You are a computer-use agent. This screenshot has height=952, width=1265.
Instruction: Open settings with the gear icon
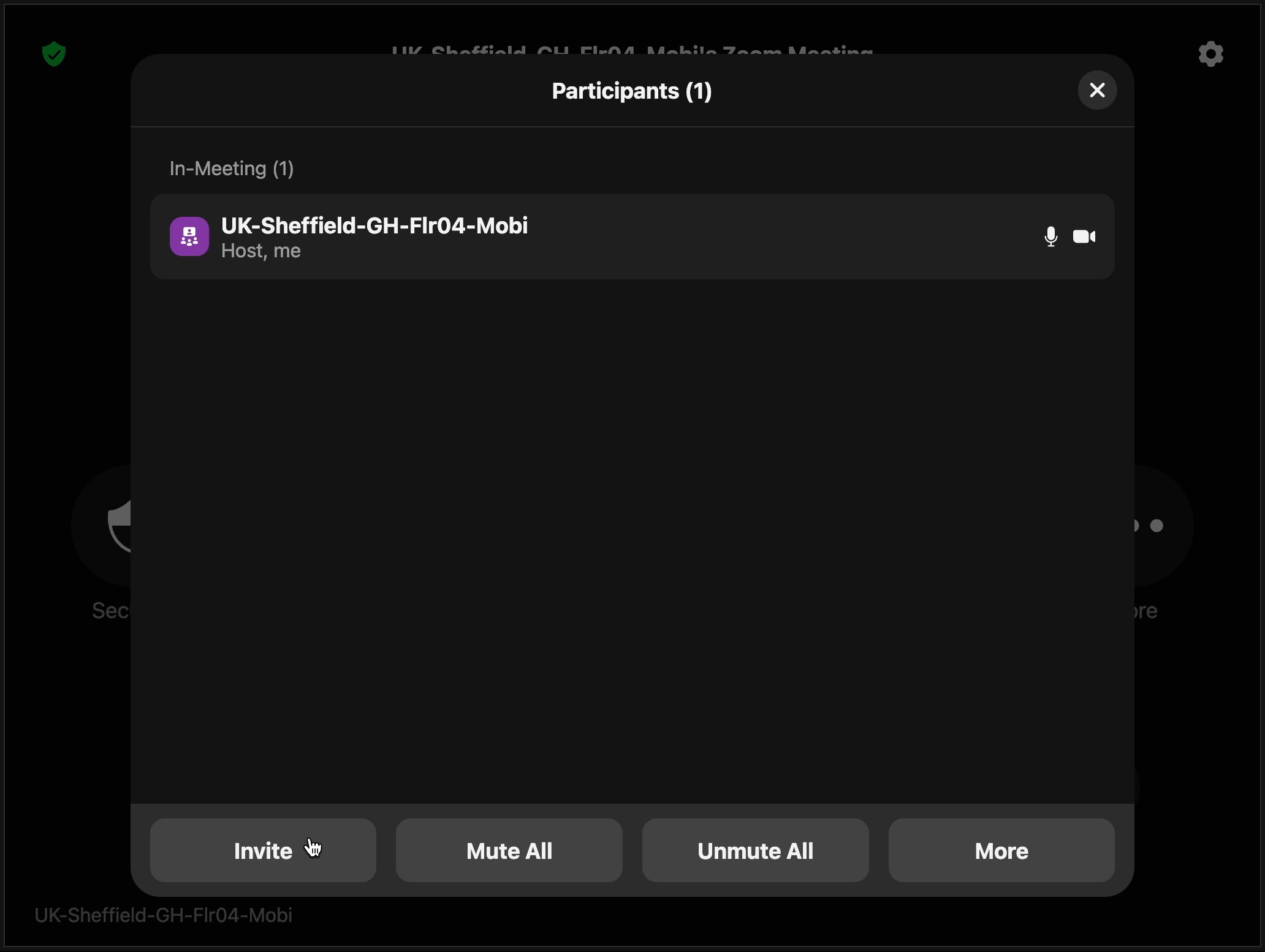coord(1210,54)
